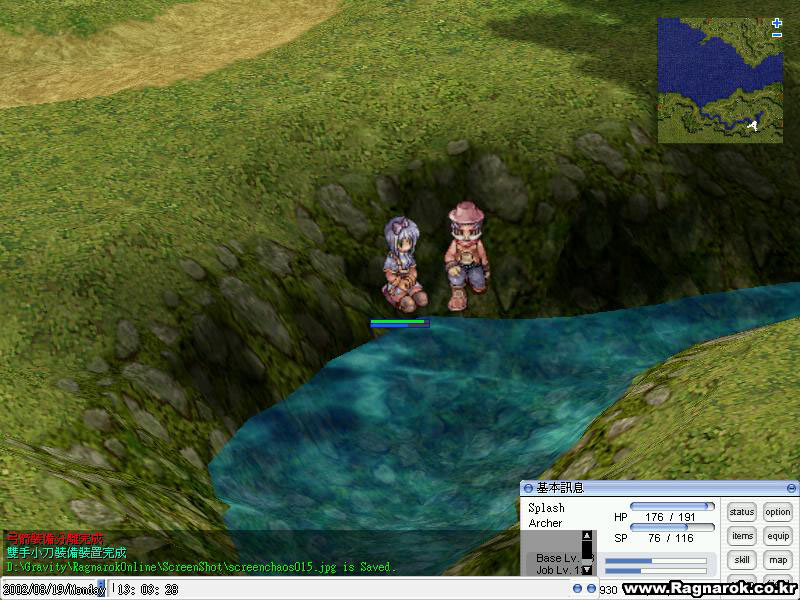The height and width of the screenshot is (600, 800).
Task: Zoom in the minimap with the plus icon
Action: [777, 23]
